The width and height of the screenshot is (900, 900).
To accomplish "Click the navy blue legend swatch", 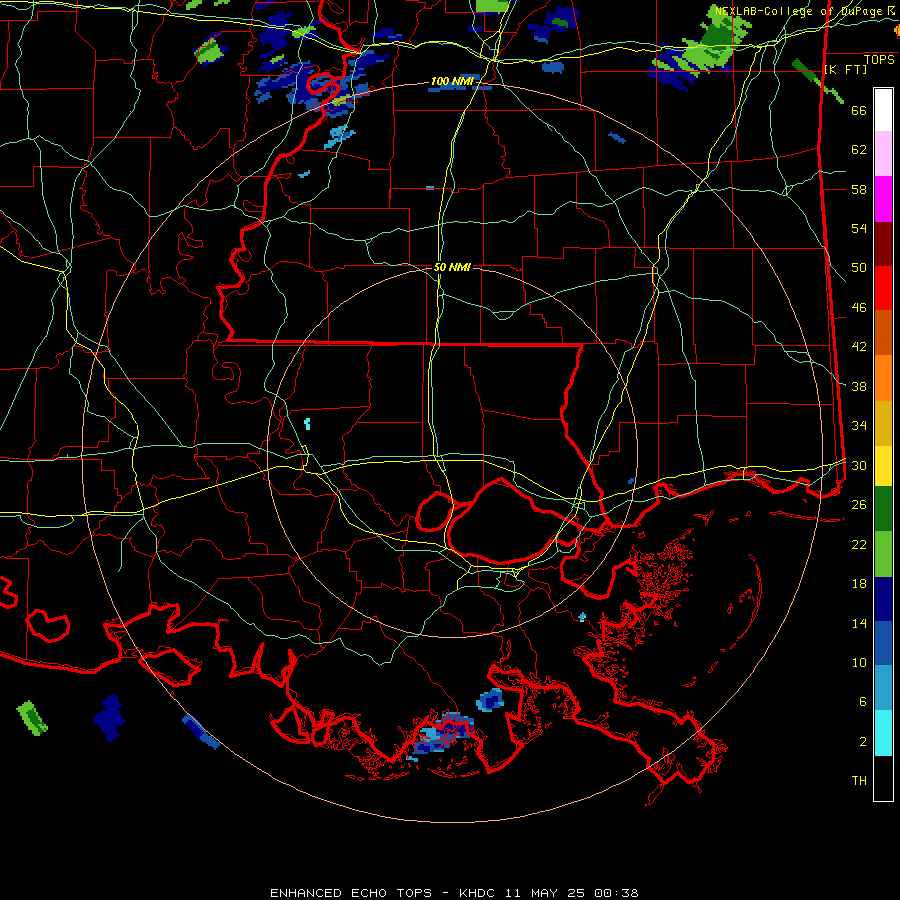I will click(883, 599).
